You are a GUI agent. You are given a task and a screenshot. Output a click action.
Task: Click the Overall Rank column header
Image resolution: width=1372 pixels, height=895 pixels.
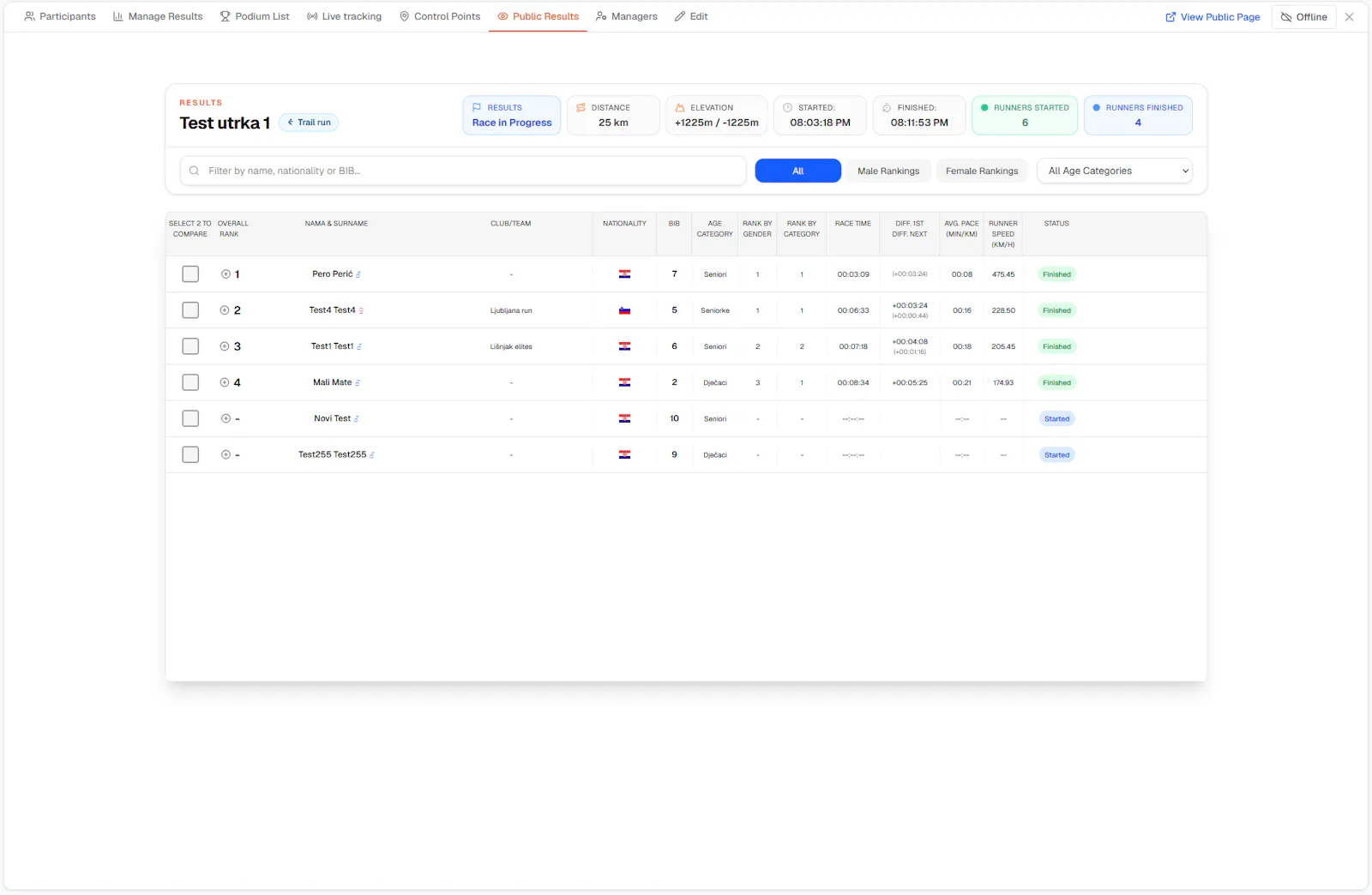click(x=232, y=229)
